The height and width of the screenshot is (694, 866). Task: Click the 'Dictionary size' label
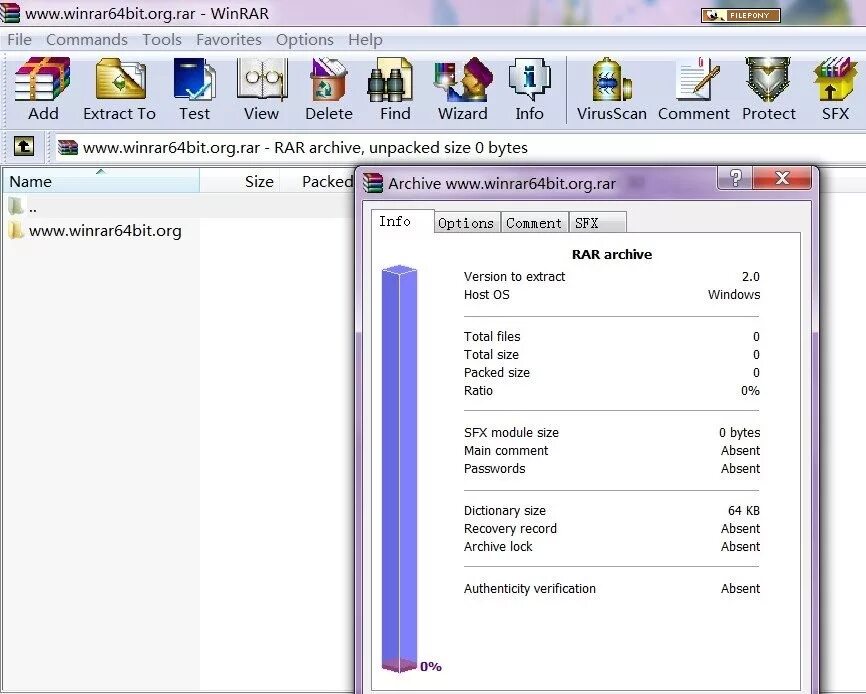[505, 511]
